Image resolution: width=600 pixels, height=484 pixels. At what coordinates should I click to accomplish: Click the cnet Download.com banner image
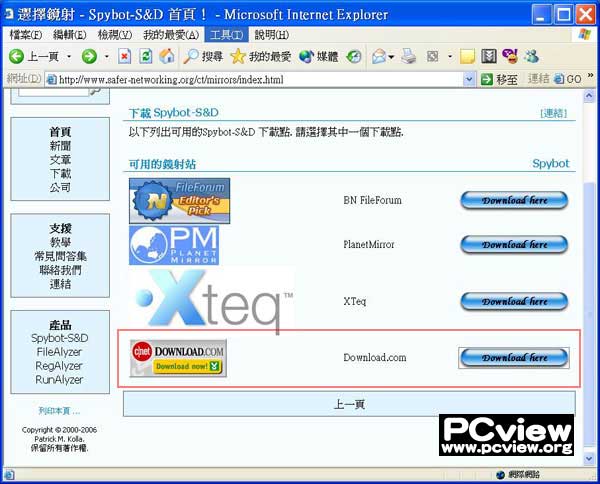click(178, 358)
